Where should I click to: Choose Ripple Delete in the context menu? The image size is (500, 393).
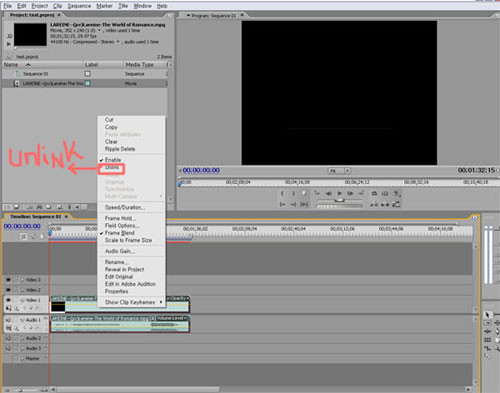tap(120, 149)
